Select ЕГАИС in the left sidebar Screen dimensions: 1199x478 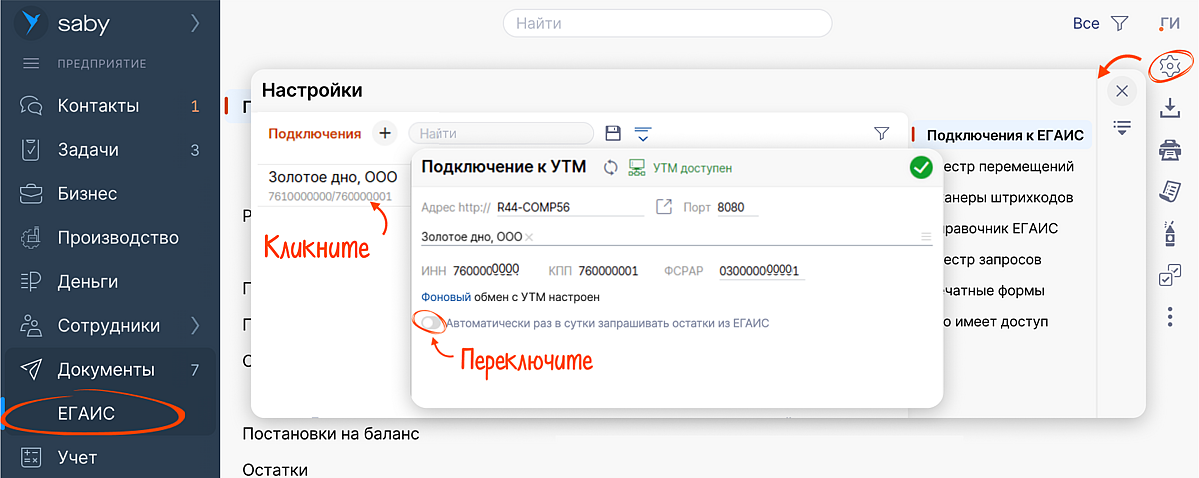coord(88,414)
